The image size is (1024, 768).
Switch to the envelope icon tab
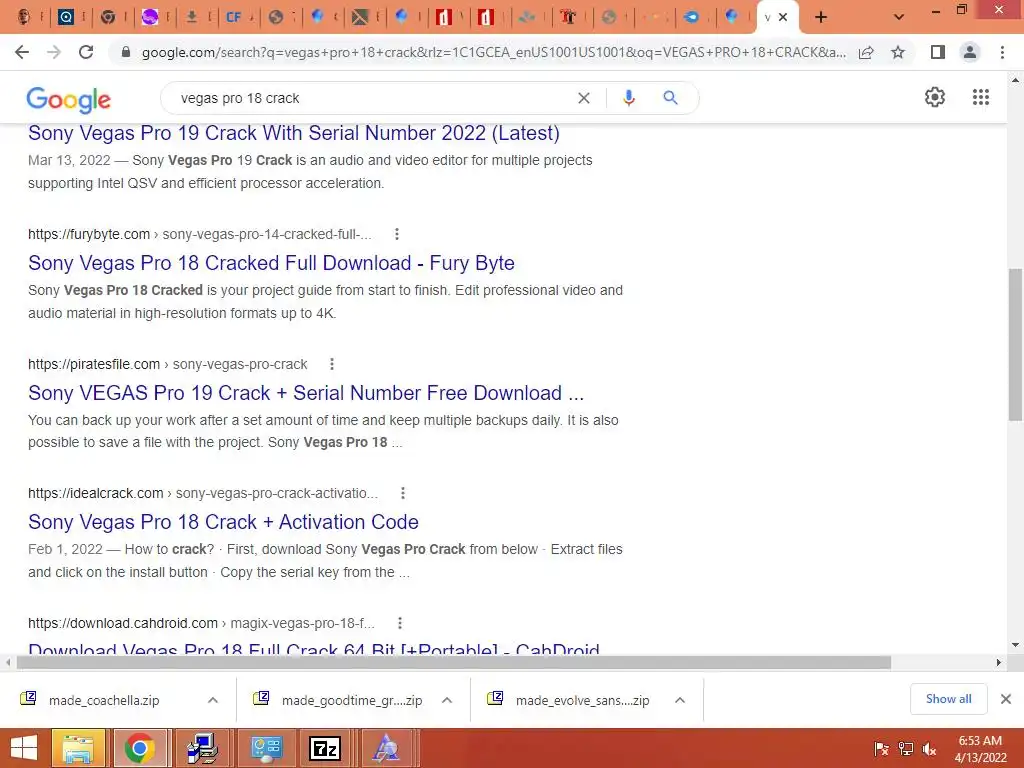coord(359,18)
